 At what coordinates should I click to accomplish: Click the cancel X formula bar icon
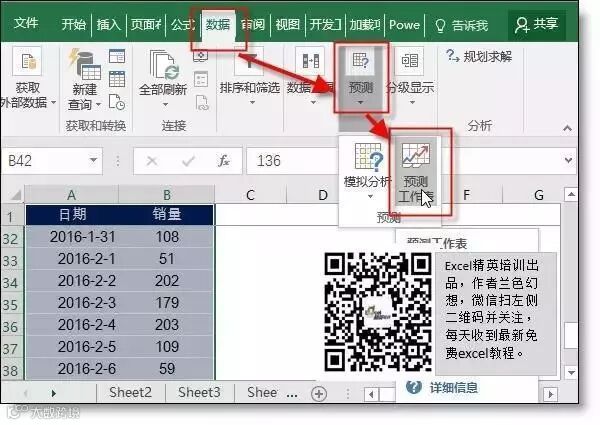(152, 161)
